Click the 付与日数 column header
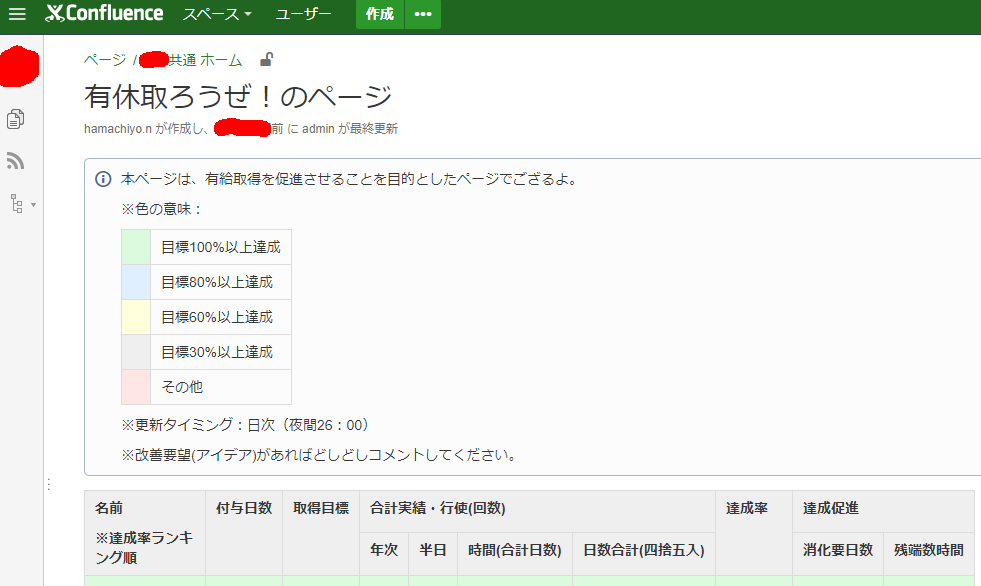 click(x=244, y=508)
